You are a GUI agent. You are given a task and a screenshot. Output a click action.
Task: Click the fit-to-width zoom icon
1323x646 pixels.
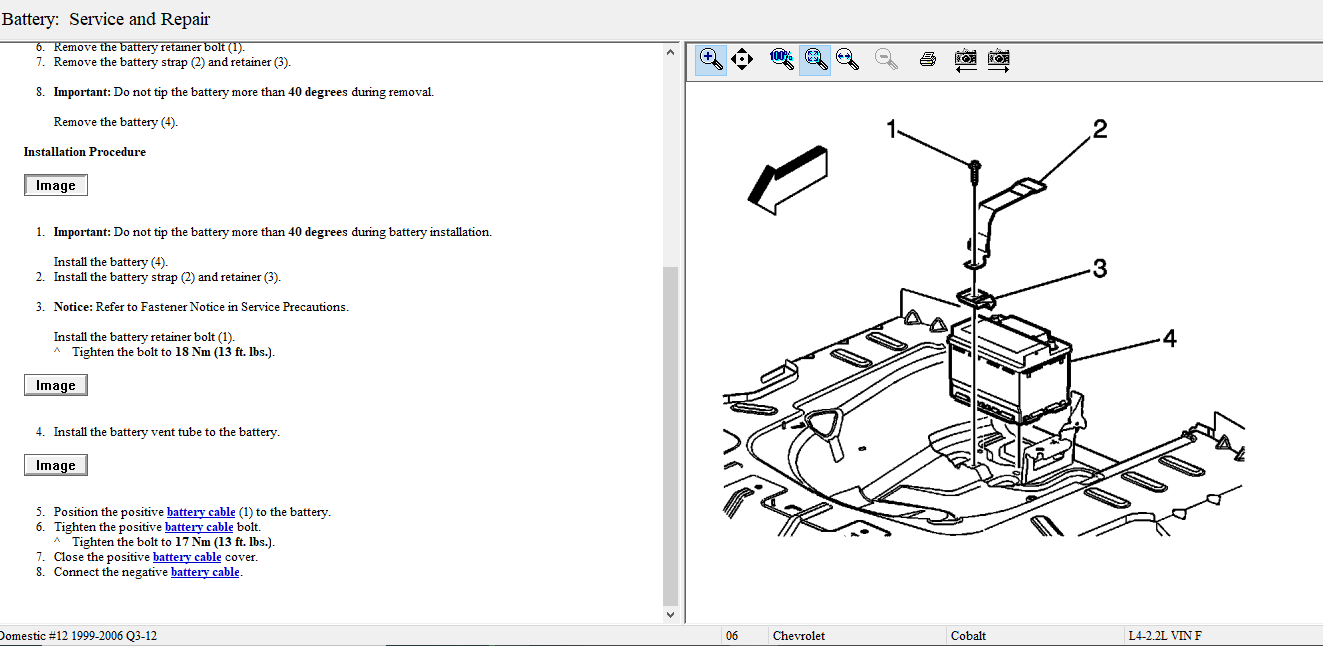(x=848, y=59)
